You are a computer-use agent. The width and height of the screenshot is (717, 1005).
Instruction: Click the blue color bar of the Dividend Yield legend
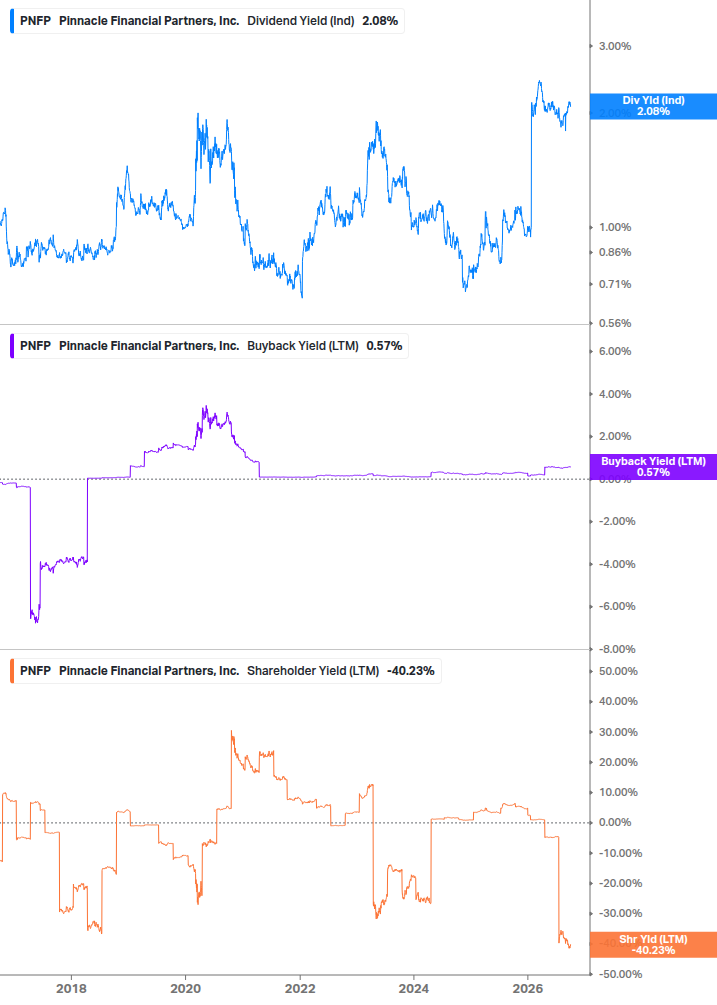[x=12, y=21]
